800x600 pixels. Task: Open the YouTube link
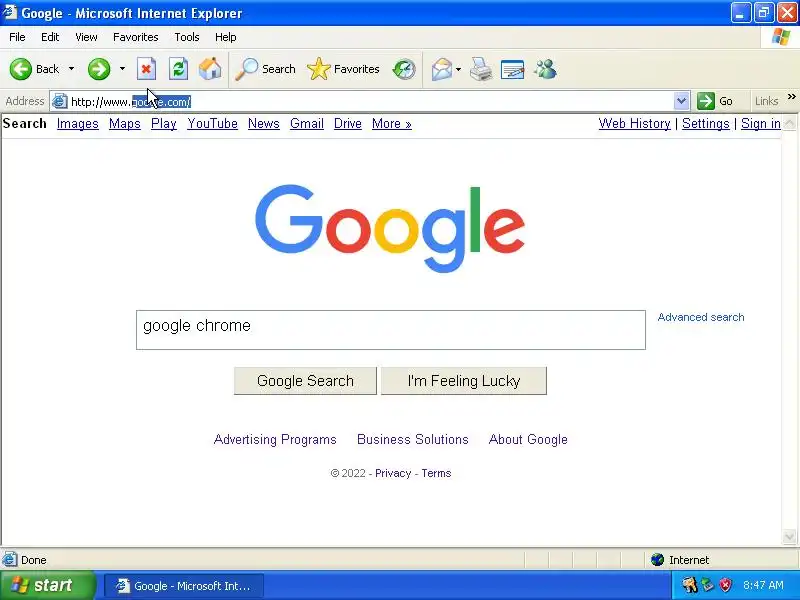click(x=212, y=123)
